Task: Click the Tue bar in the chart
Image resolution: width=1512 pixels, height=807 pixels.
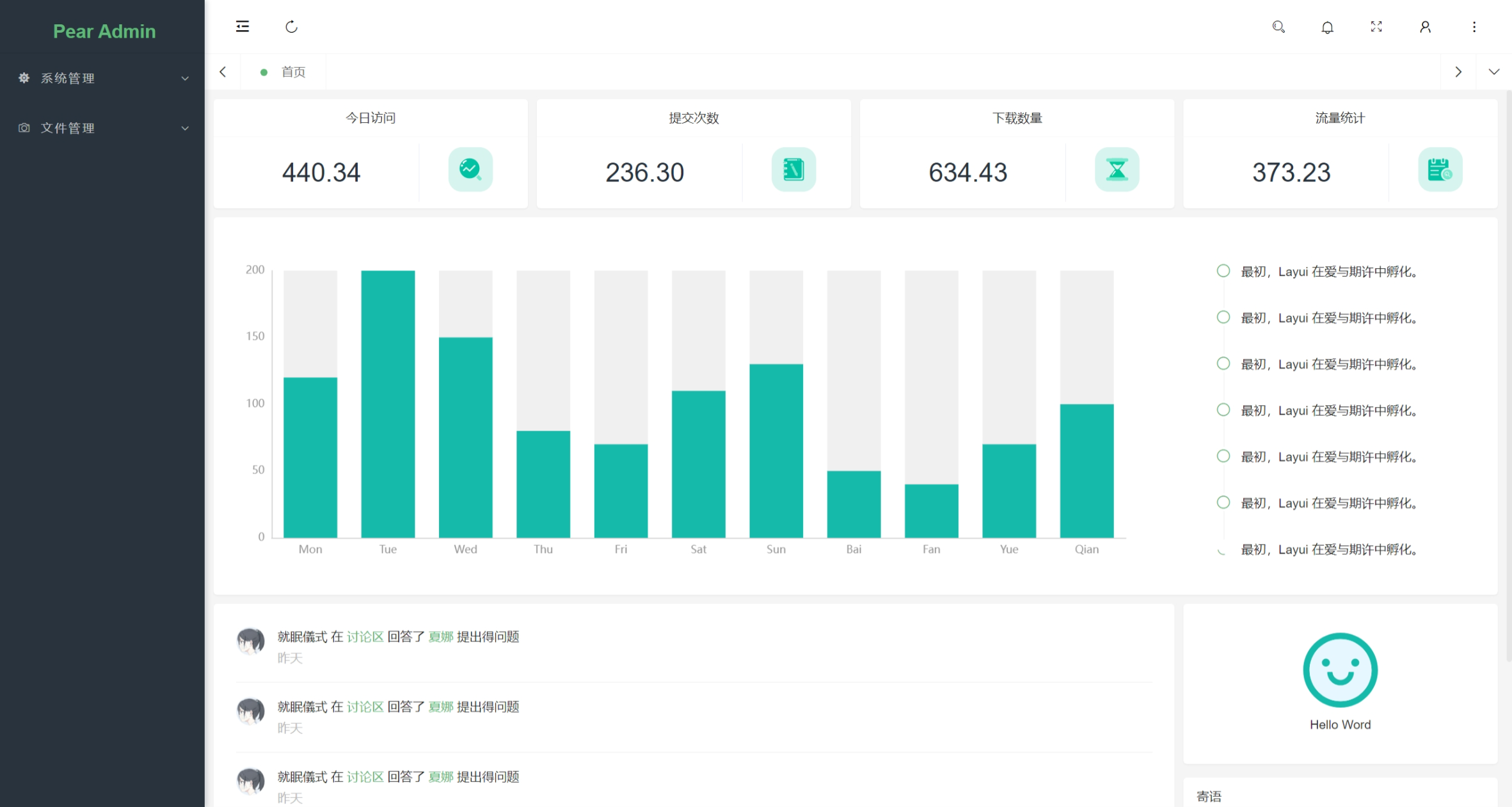Action: click(x=388, y=403)
